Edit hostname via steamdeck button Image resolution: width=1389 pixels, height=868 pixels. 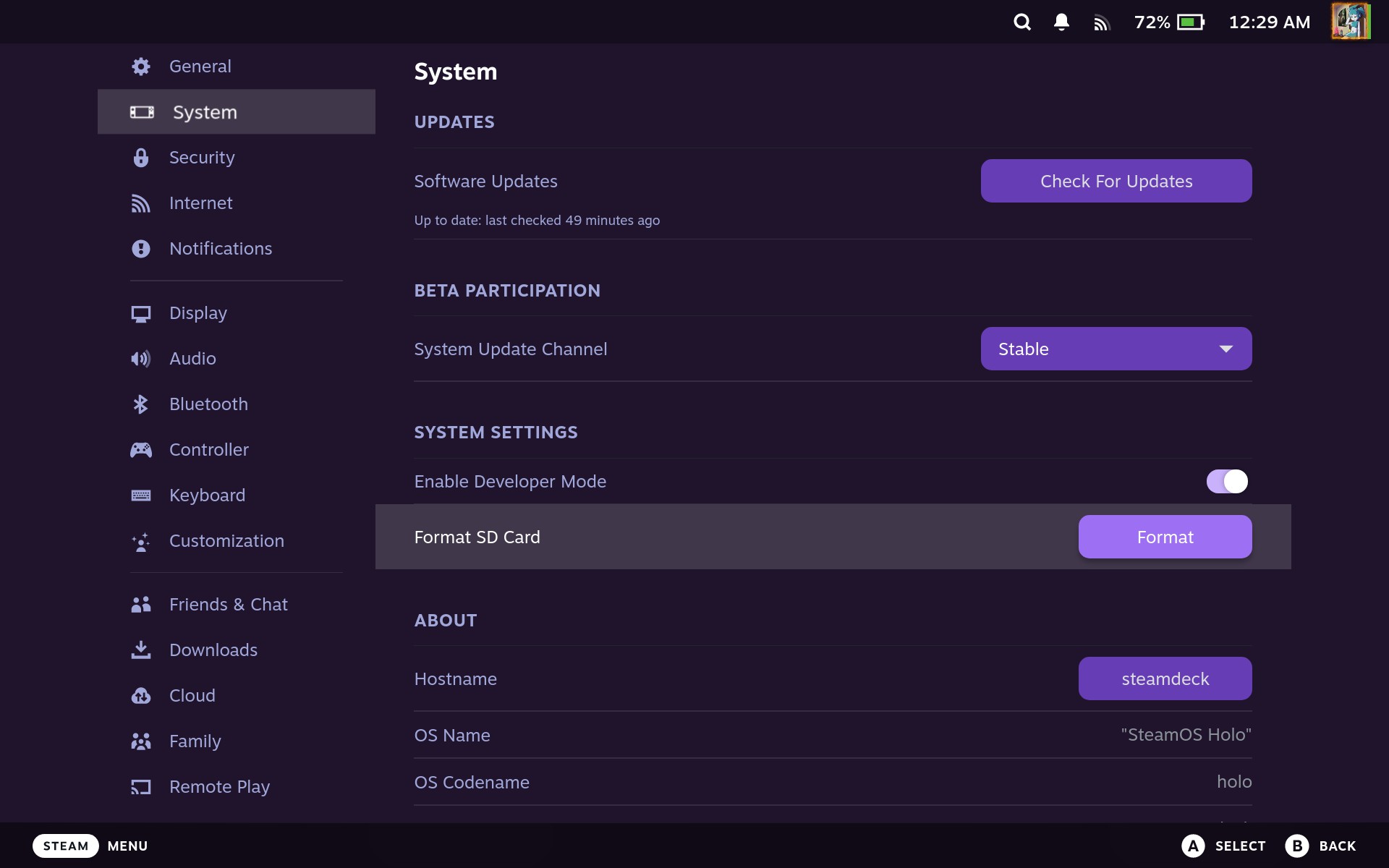[x=1165, y=678]
